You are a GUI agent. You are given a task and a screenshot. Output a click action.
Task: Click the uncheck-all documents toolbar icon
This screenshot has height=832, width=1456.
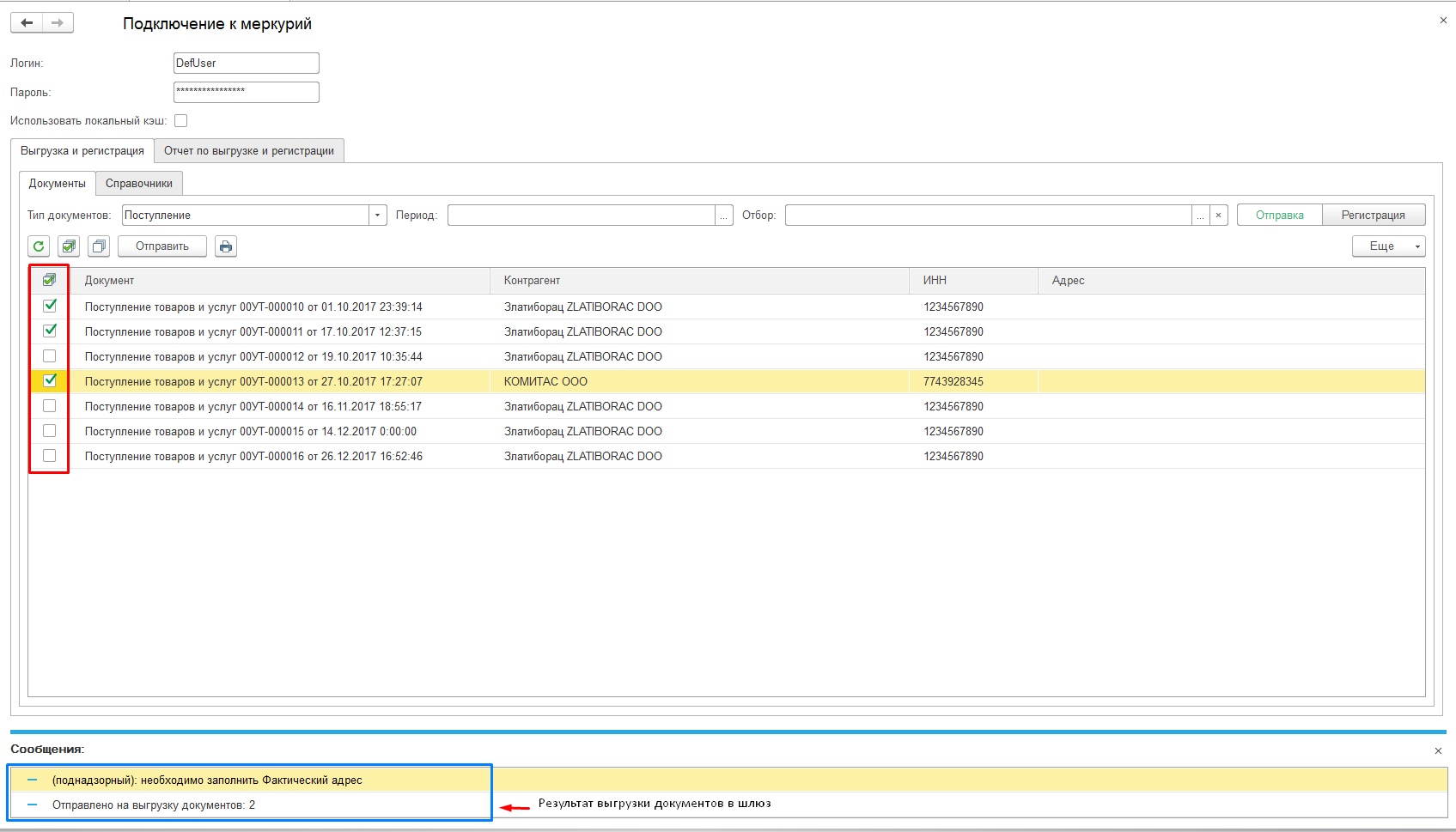coord(99,246)
